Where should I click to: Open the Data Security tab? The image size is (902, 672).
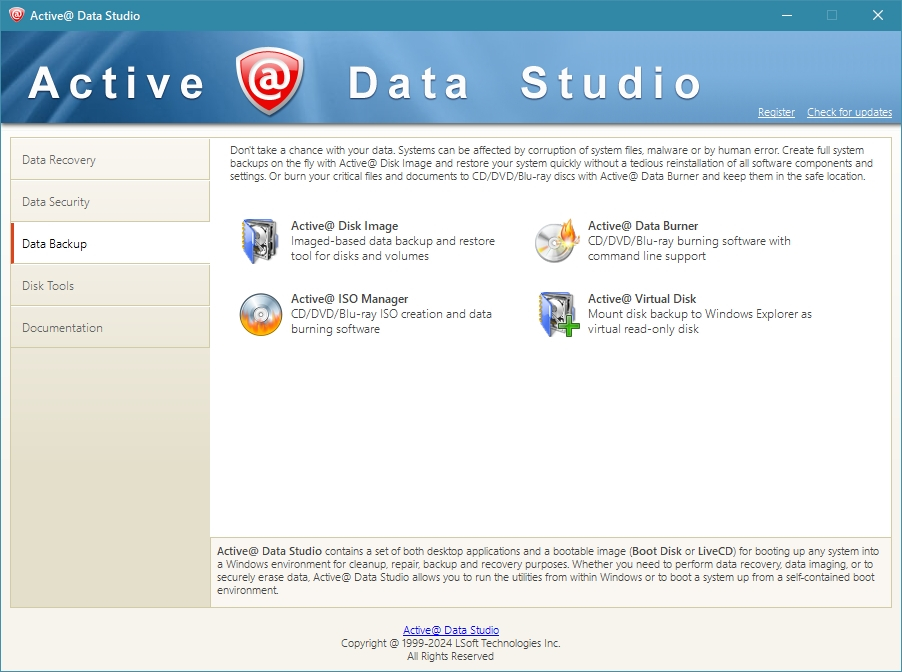coord(110,202)
